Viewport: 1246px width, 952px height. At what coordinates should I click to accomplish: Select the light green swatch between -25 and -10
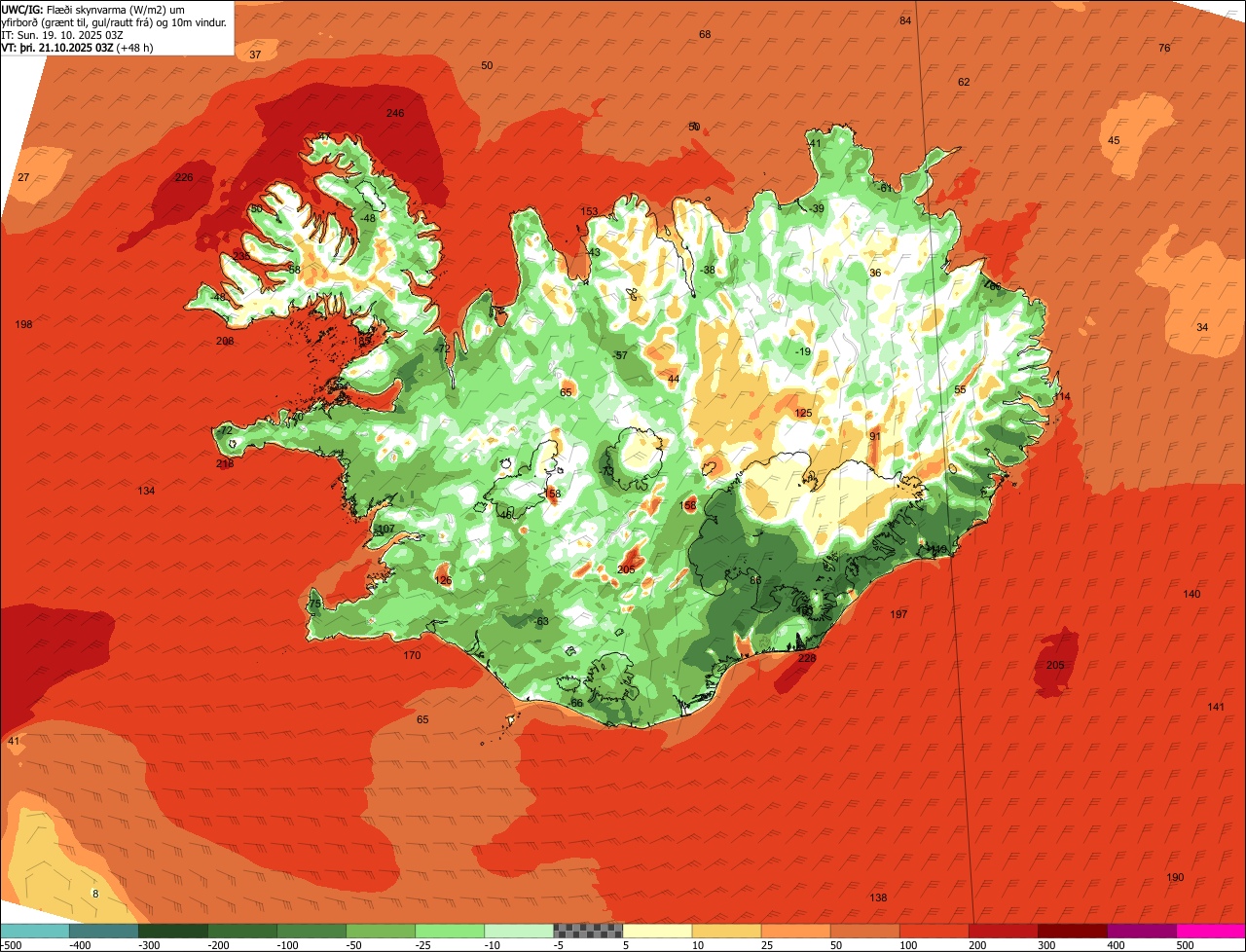[450, 931]
